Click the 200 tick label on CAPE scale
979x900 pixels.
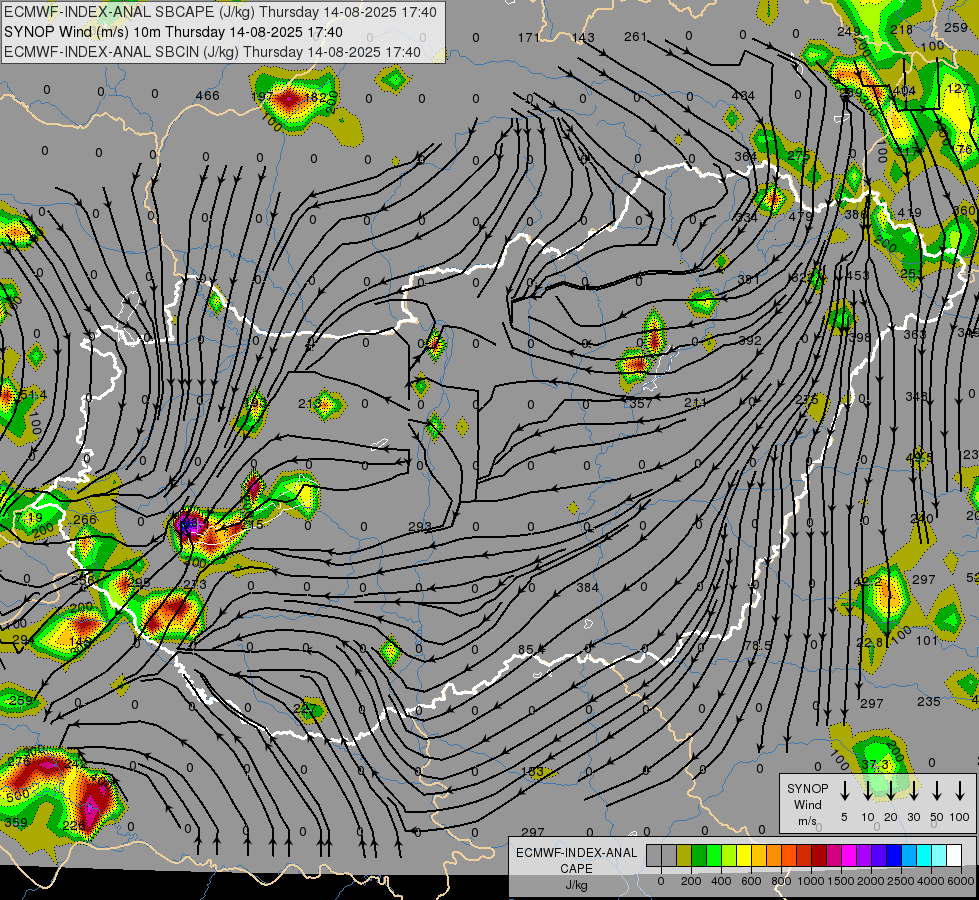tap(691, 881)
